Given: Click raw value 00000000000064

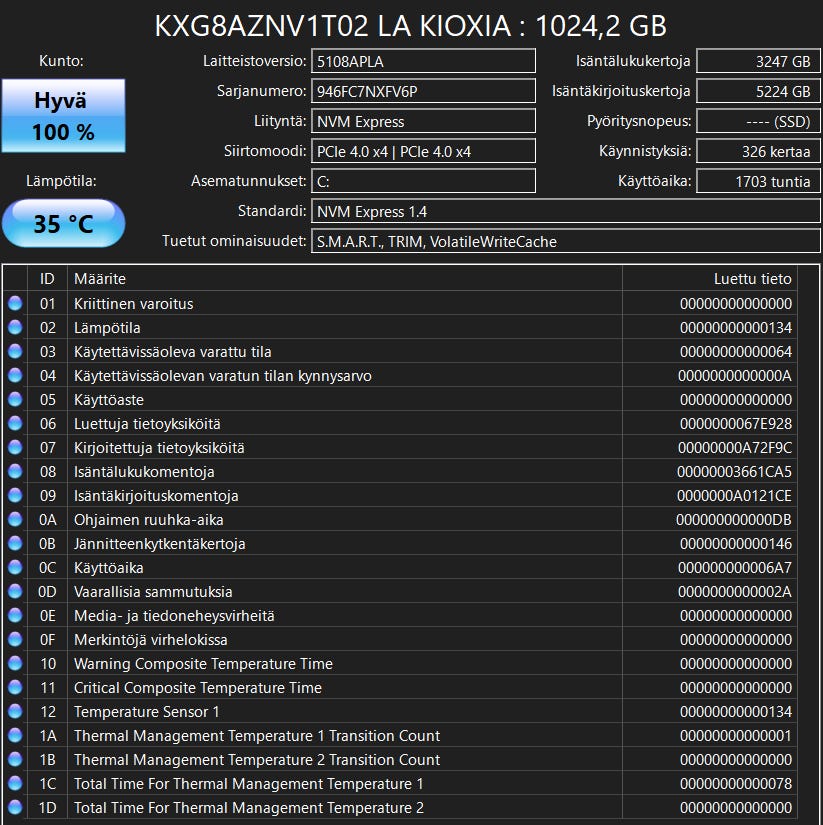Looking at the screenshot, I should click(x=736, y=351).
